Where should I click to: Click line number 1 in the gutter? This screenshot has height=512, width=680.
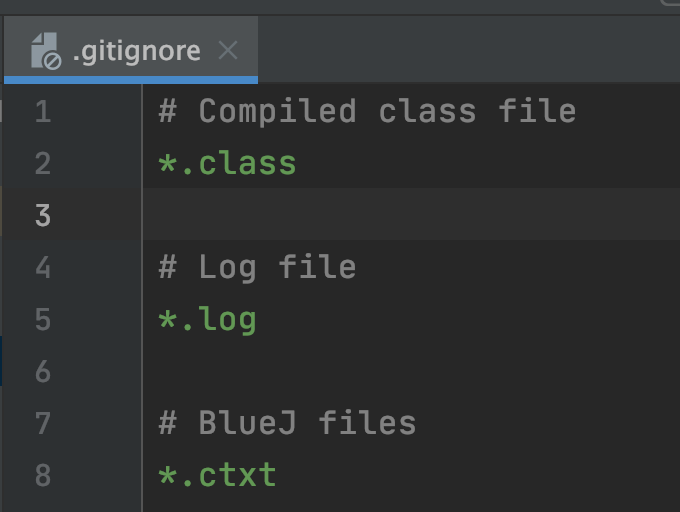click(x=42, y=111)
